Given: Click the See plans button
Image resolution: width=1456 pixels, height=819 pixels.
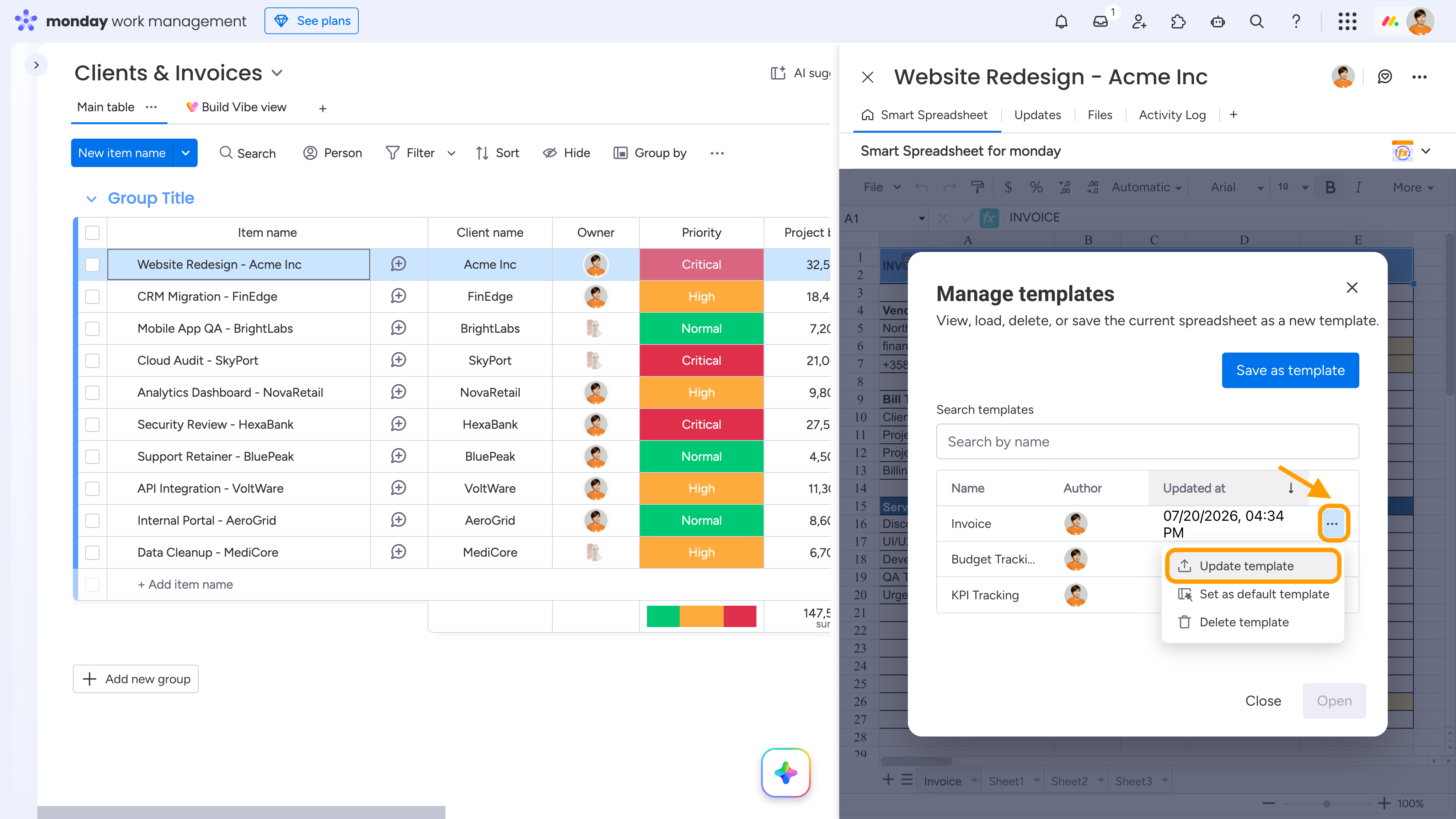Looking at the screenshot, I should [x=311, y=21].
